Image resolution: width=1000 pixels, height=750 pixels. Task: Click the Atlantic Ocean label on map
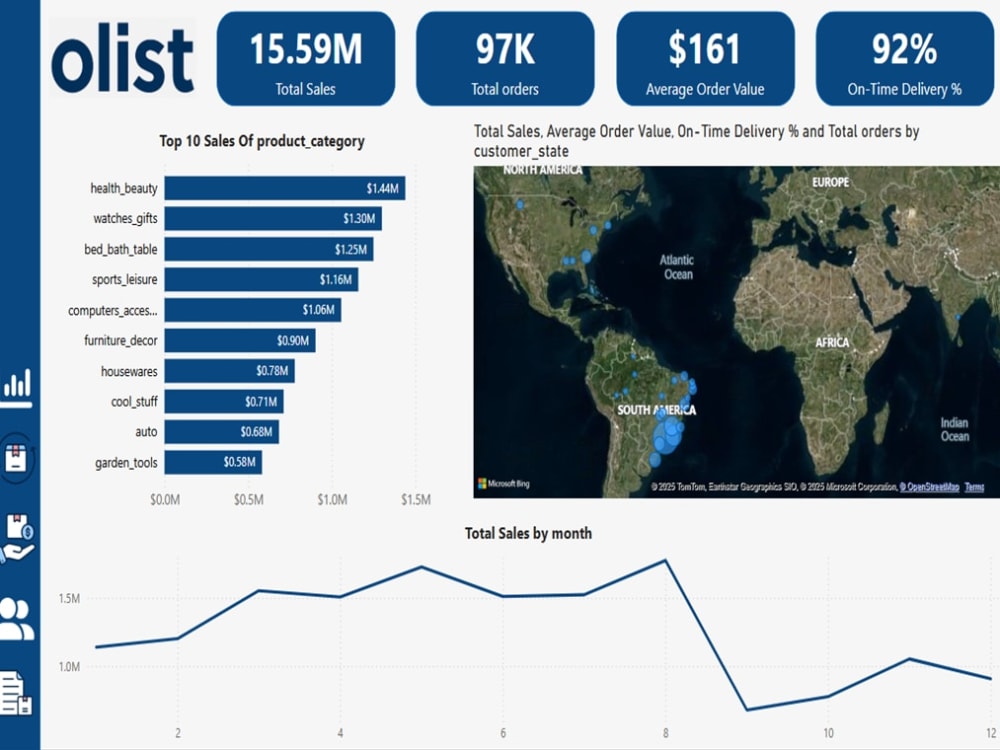pyautogui.click(x=677, y=267)
